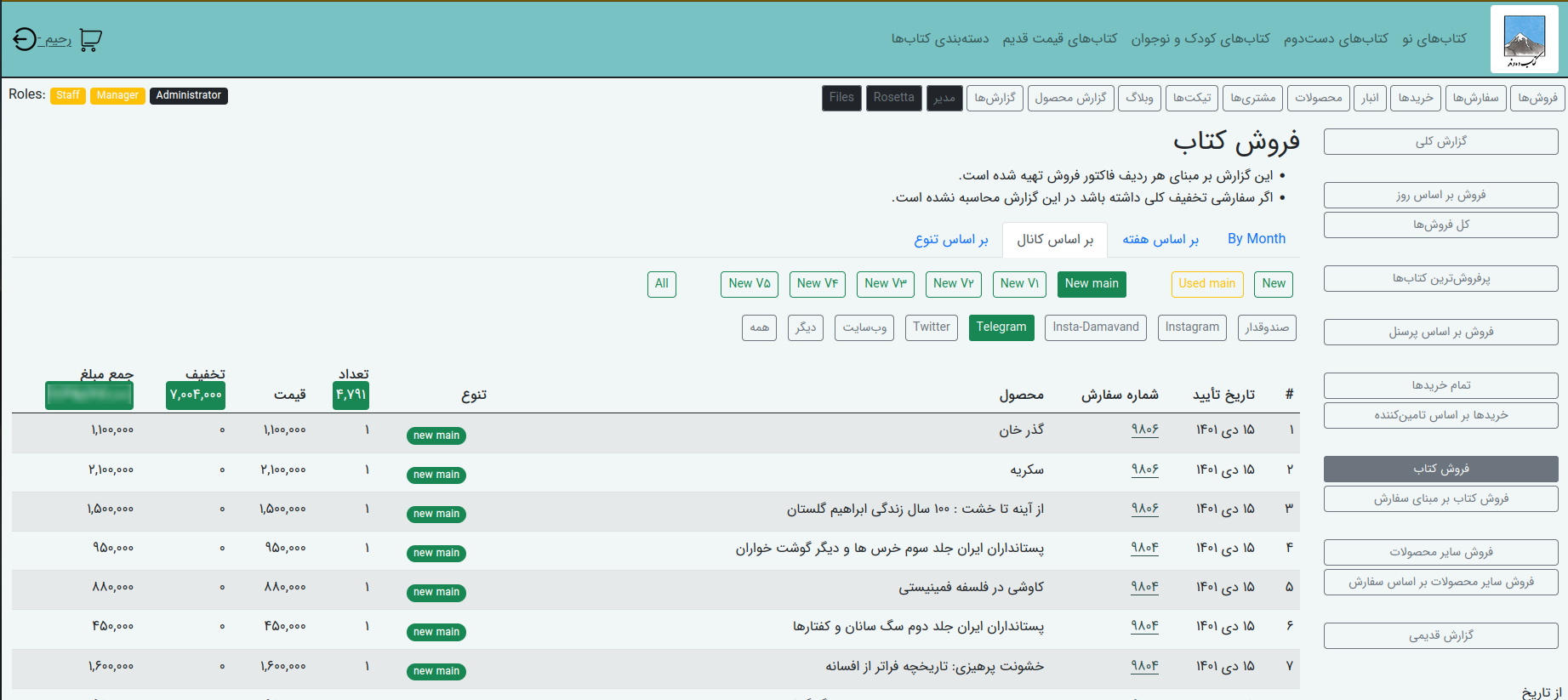Image resolution: width=1568 pixels, height=700 pixels.
Task: Open دسته‌بندی کتاب‌ها menu item
Action: (940, 38)
